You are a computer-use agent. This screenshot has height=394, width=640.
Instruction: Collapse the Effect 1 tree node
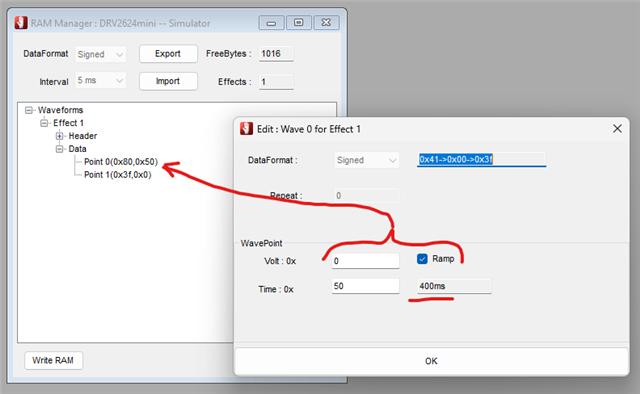(x=44, y=123)
